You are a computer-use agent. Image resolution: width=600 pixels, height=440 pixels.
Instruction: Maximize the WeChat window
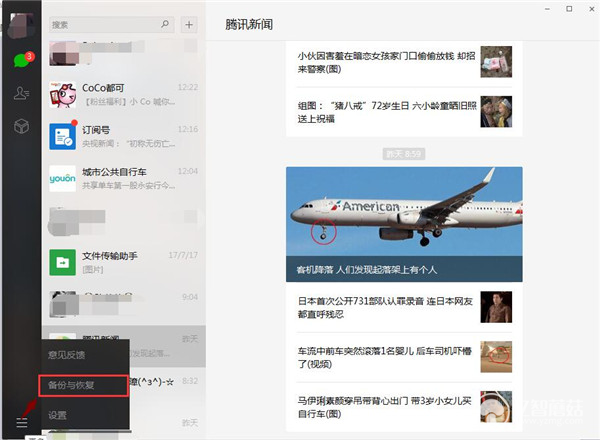569,9
